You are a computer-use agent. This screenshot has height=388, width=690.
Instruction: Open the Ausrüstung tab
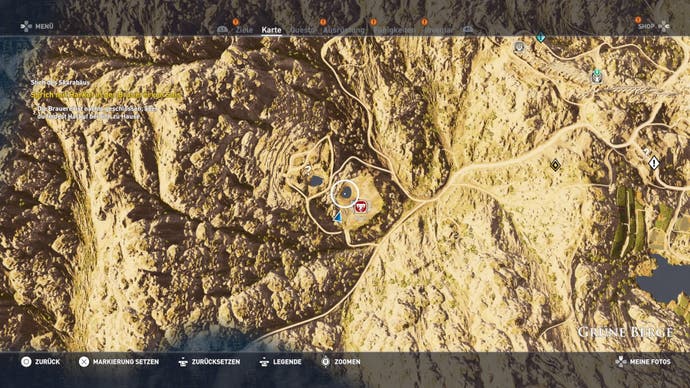(x=344, y=30)
